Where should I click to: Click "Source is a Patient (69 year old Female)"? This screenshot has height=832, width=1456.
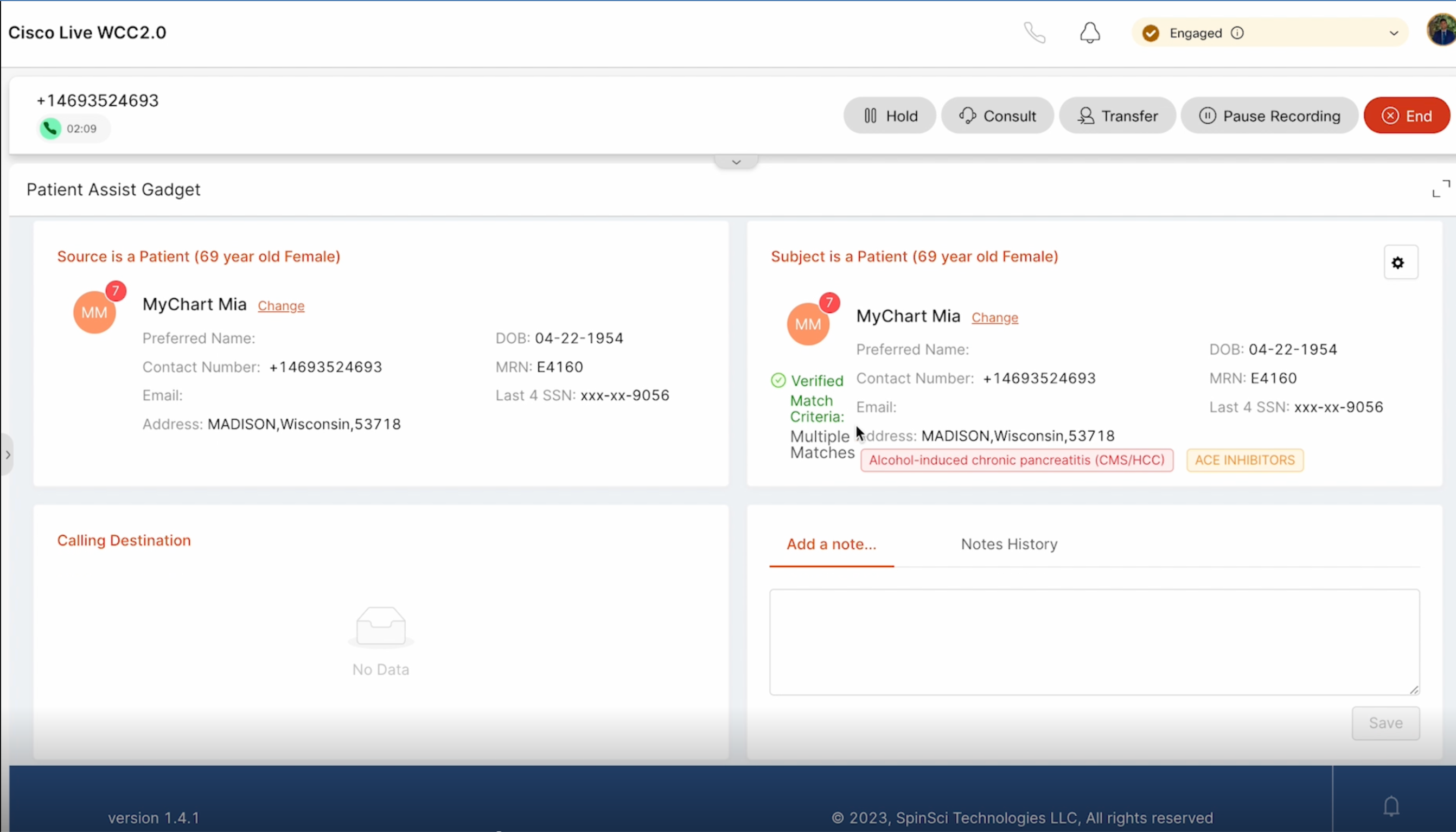click(x=199, y=257)
